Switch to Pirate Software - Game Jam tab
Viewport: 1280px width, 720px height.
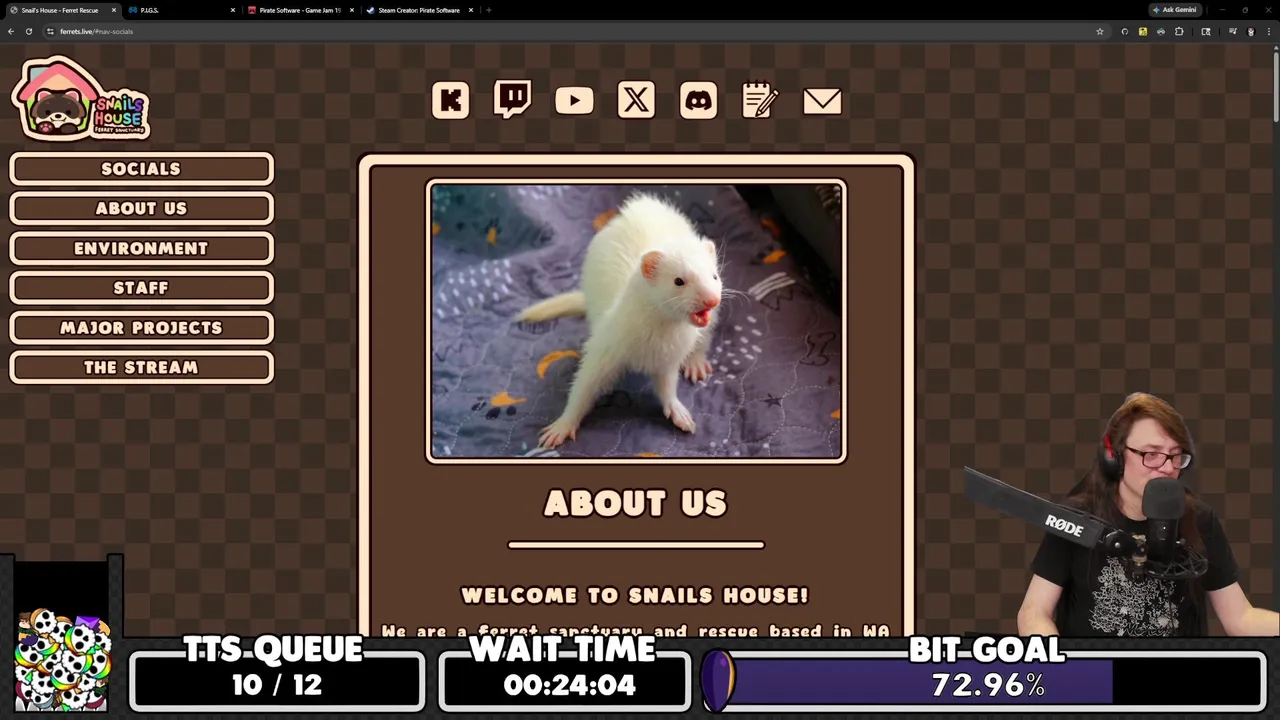(x=299, y=10)
